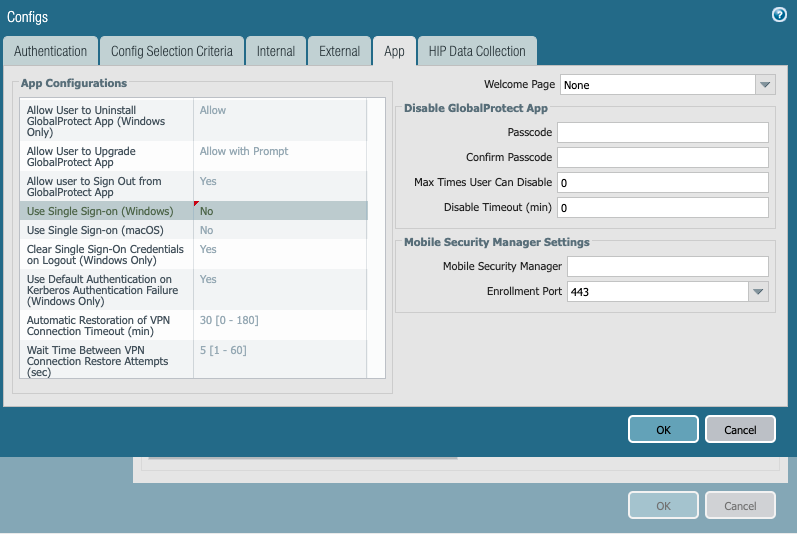Click the Passcode input field
This screenshot has height=534, width=797.
pos(663,133)
